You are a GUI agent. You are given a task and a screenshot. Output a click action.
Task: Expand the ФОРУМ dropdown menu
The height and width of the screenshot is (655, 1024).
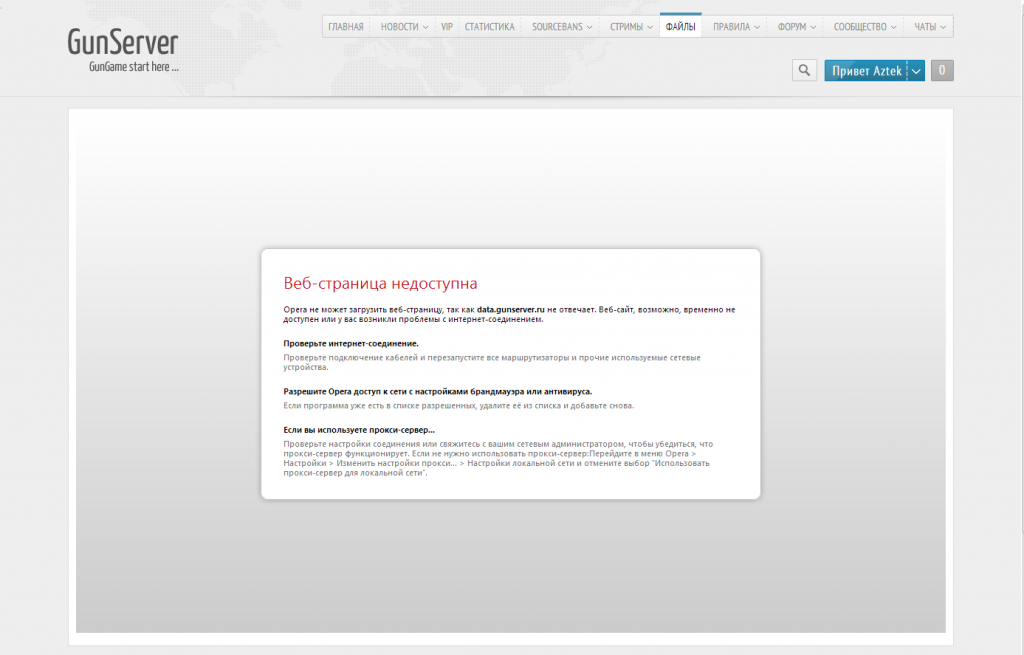point(796,27)
